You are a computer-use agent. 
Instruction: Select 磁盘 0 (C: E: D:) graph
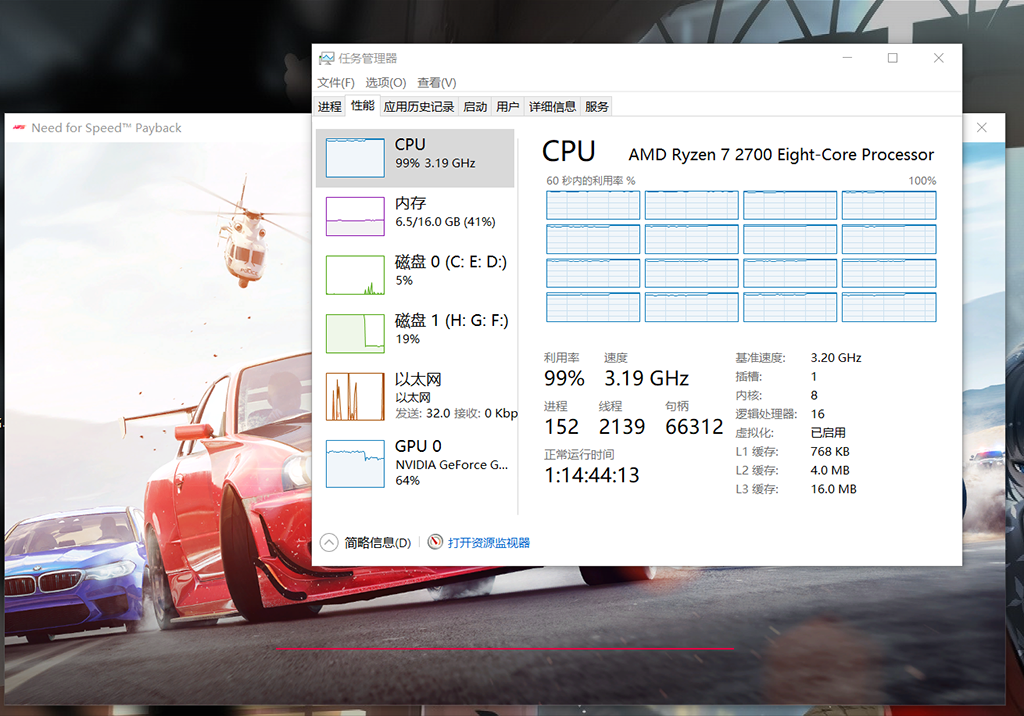(355, 275)
